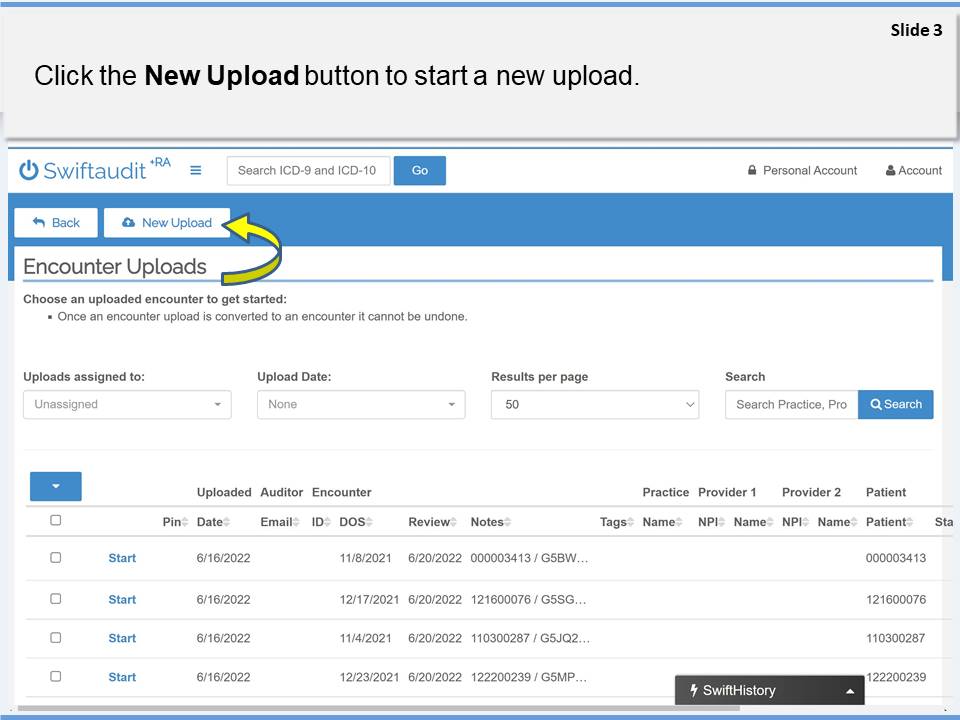Expand the Uploads assigned to dropdown
Viewport: 960px width, 720px height.
click(x=127, y=404)
